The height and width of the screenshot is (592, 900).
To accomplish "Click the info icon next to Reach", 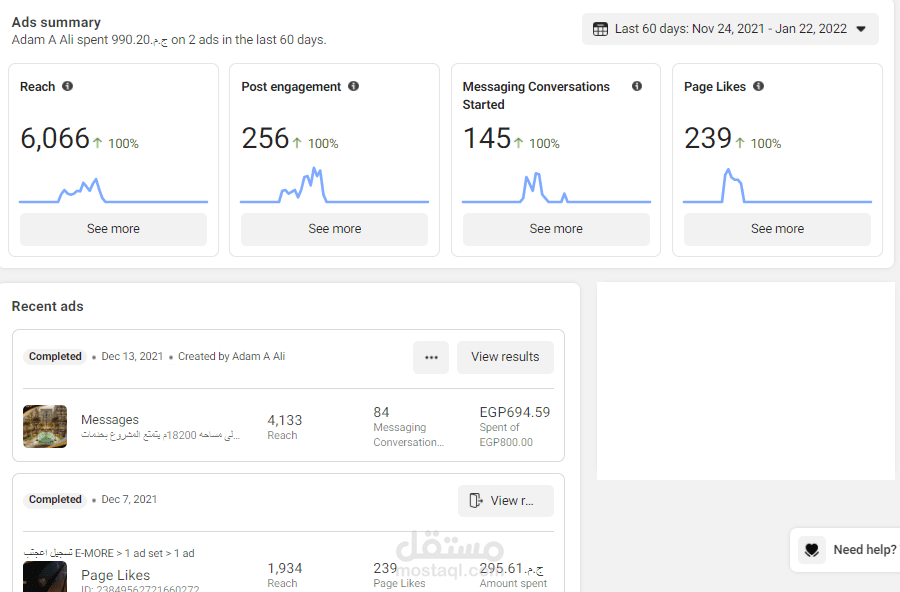I will [x=68, y=86].
